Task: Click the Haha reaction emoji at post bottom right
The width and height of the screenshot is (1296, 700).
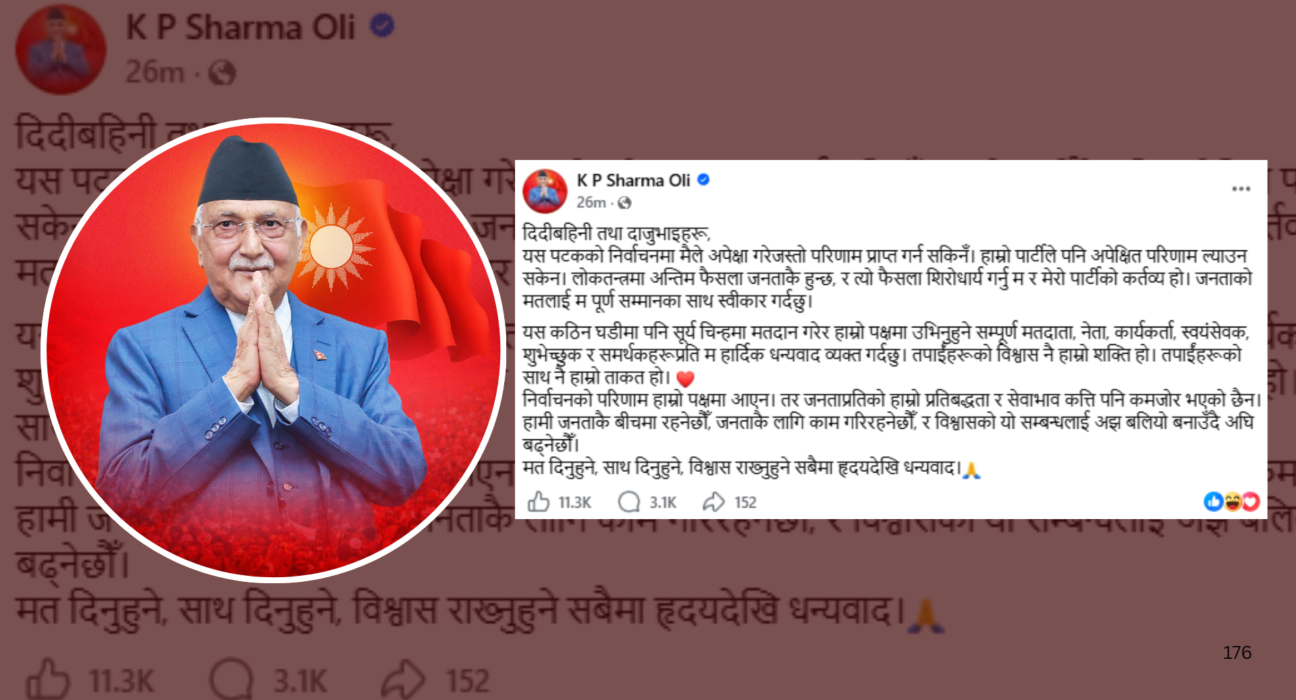Action: [1232, 502]
